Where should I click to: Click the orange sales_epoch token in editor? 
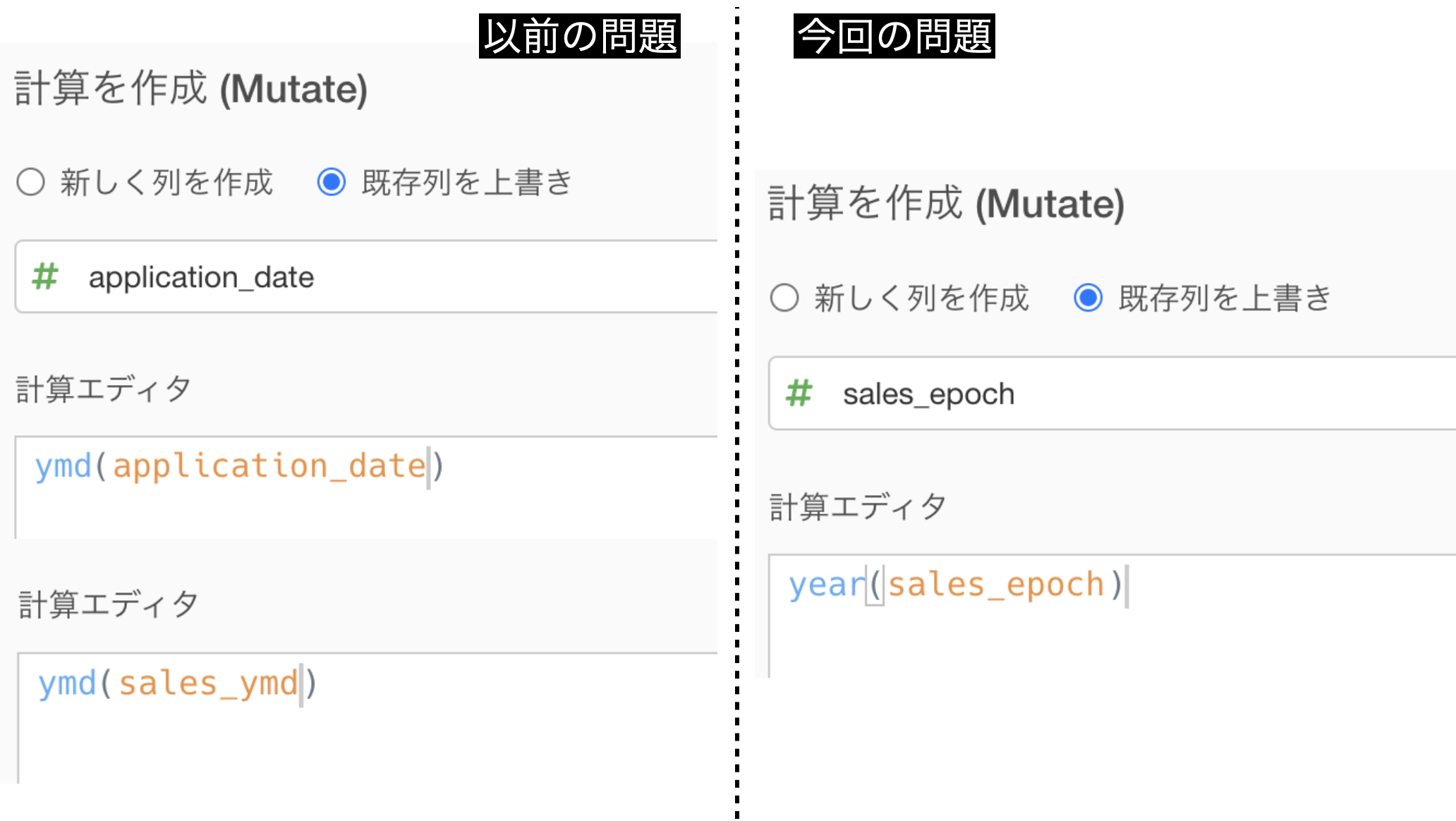pyautogui.click(x=995, y=585)
